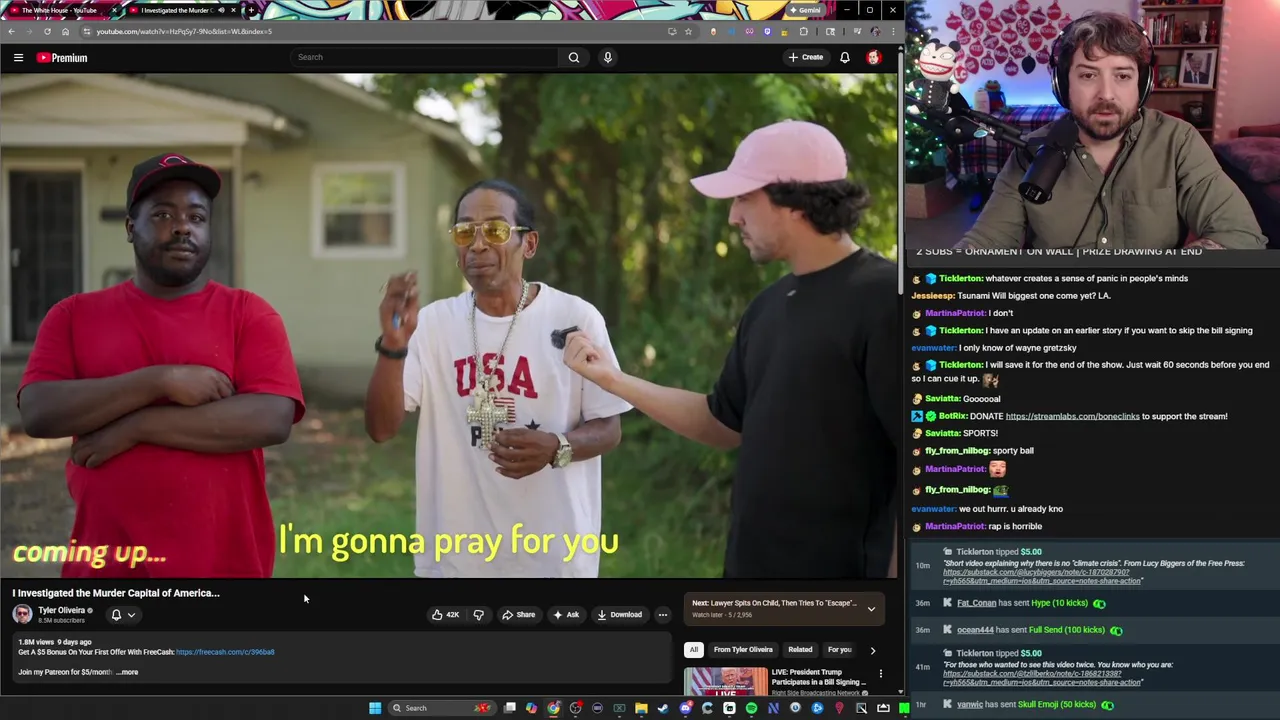1280x720 pixels.
Task: Click the Create button
Action: [806, 57]
